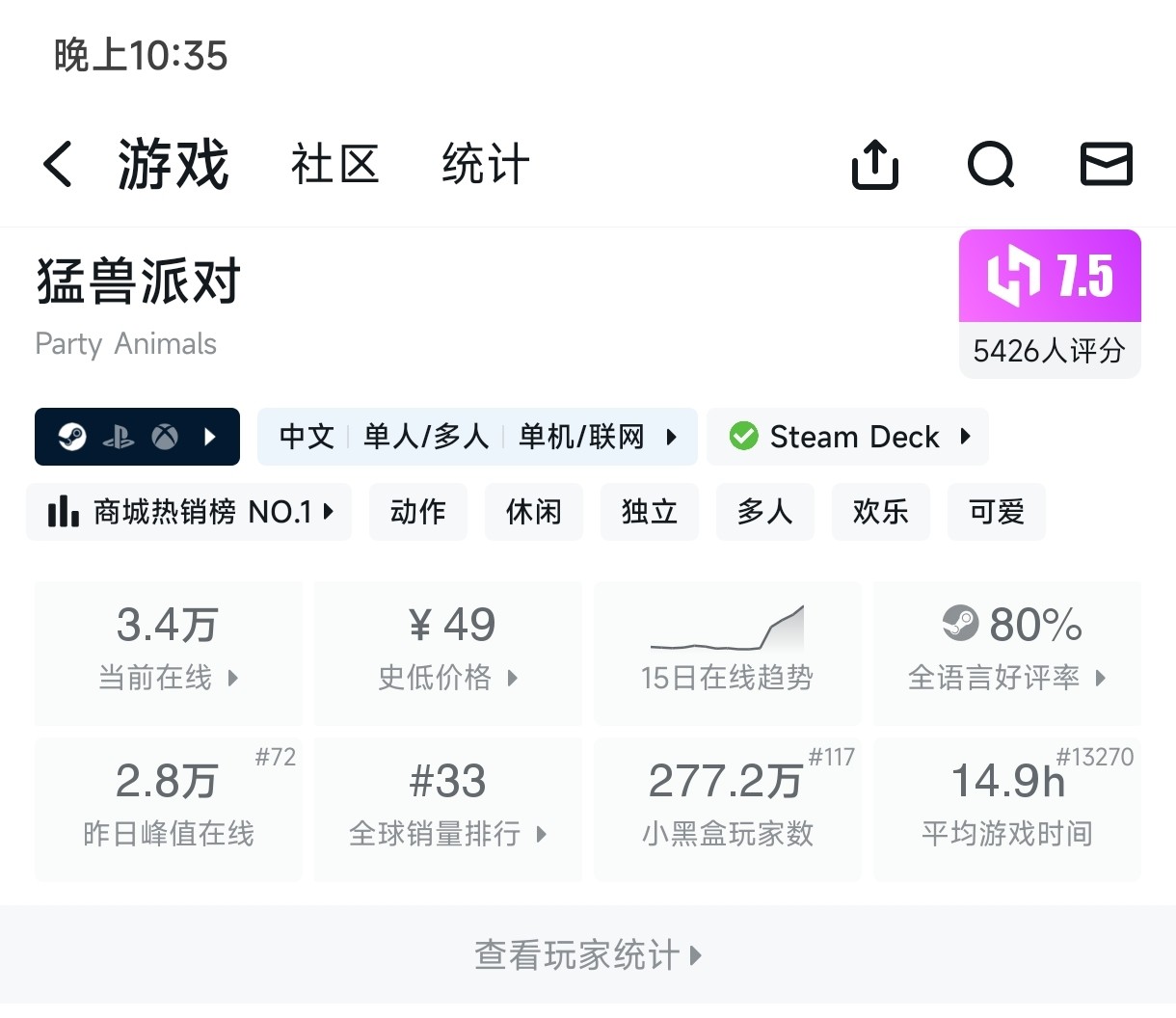Switch to the 统计 tab
1176x1018 pixels.
click(486, 164)
